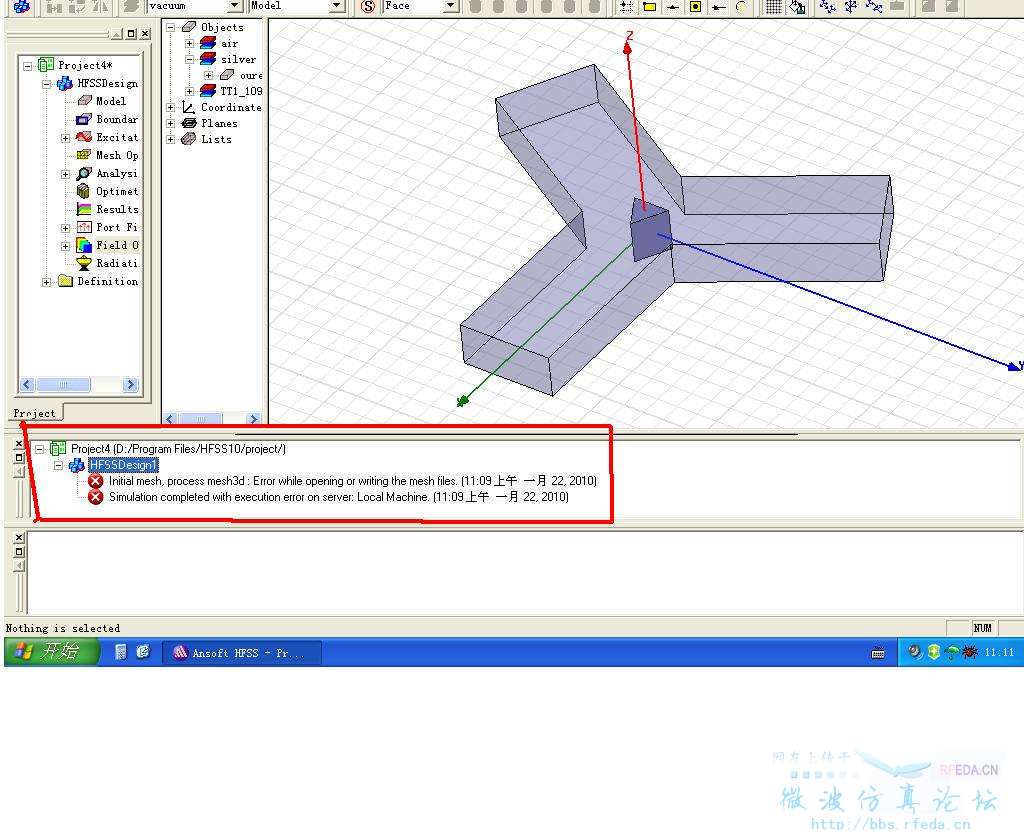Image resolution: width=1024 pixels, height=839 pixels.
Task: Expand the air node in model tree
Action: pyautogui.click(x=189, y=44)
